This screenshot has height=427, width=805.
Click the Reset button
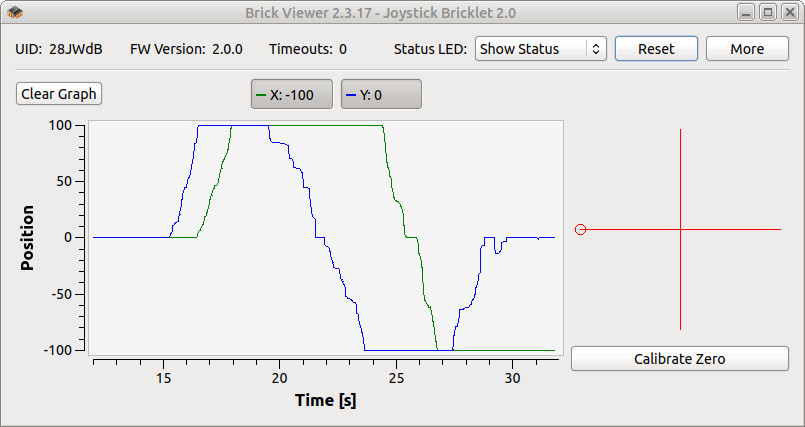[656, 49]
